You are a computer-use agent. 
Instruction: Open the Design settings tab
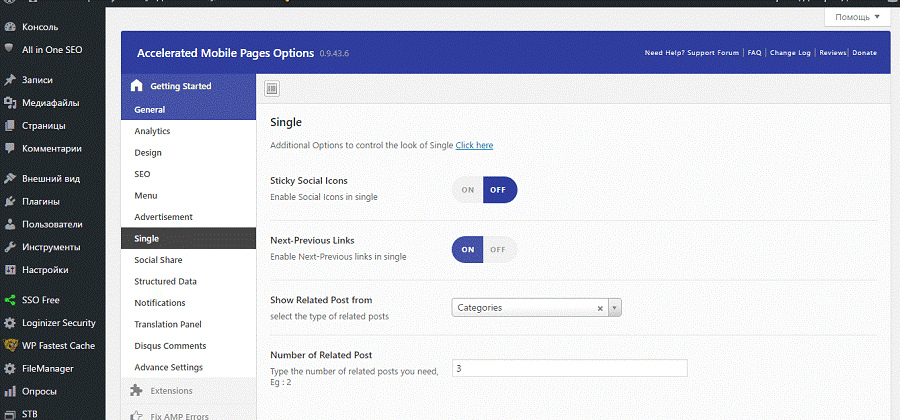[x=148, y=153]
